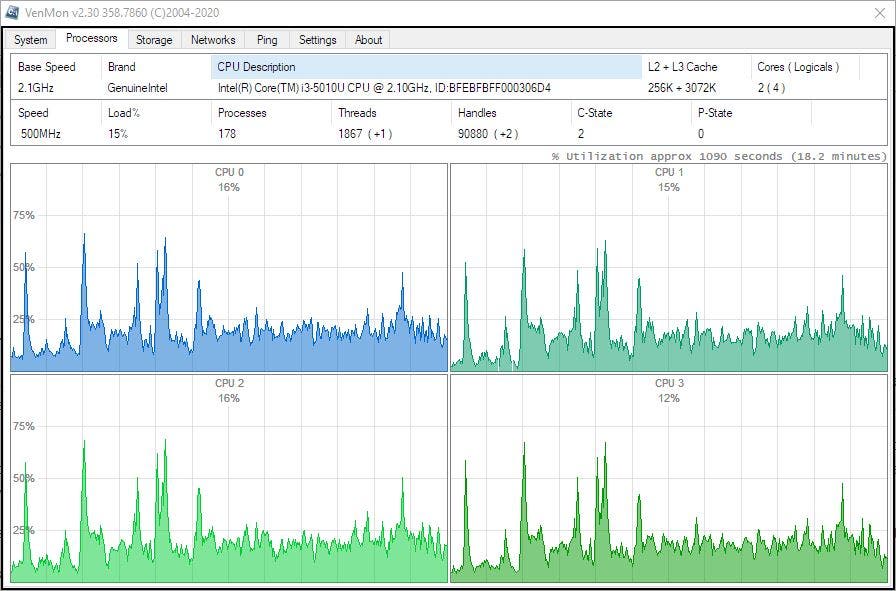Click the CPU 2 utilization graph

(x=229, y=478)
